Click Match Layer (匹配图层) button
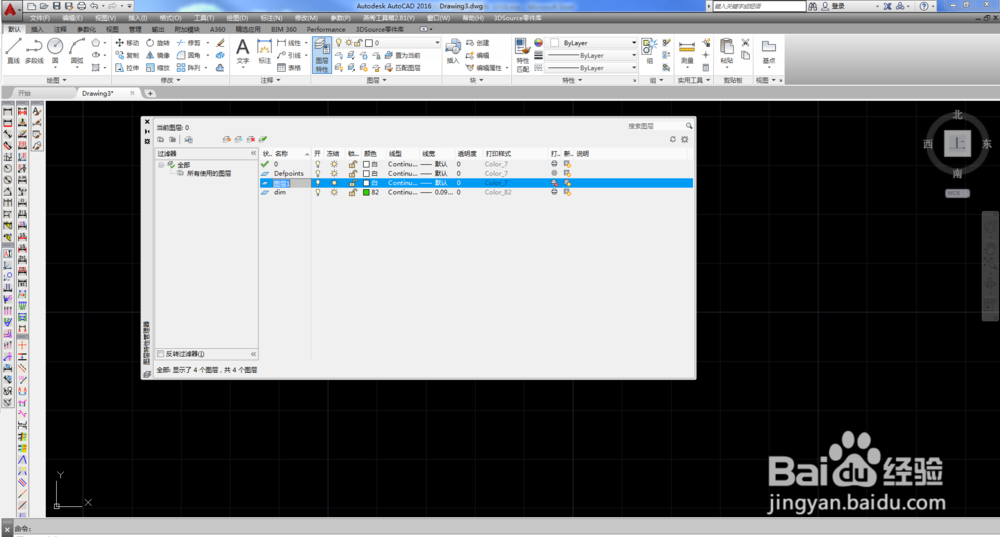 tap(402, 68)
